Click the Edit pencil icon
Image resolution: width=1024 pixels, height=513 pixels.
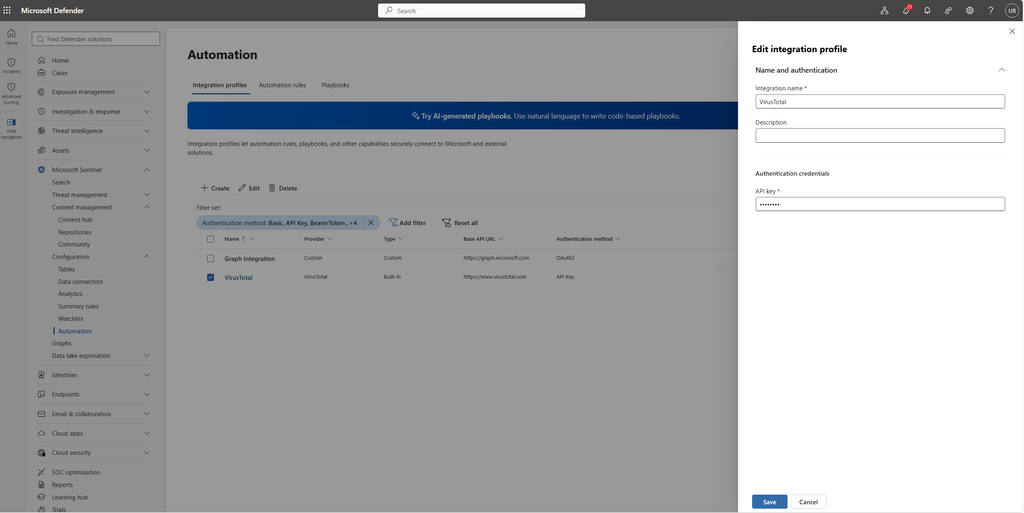(242, 188)
